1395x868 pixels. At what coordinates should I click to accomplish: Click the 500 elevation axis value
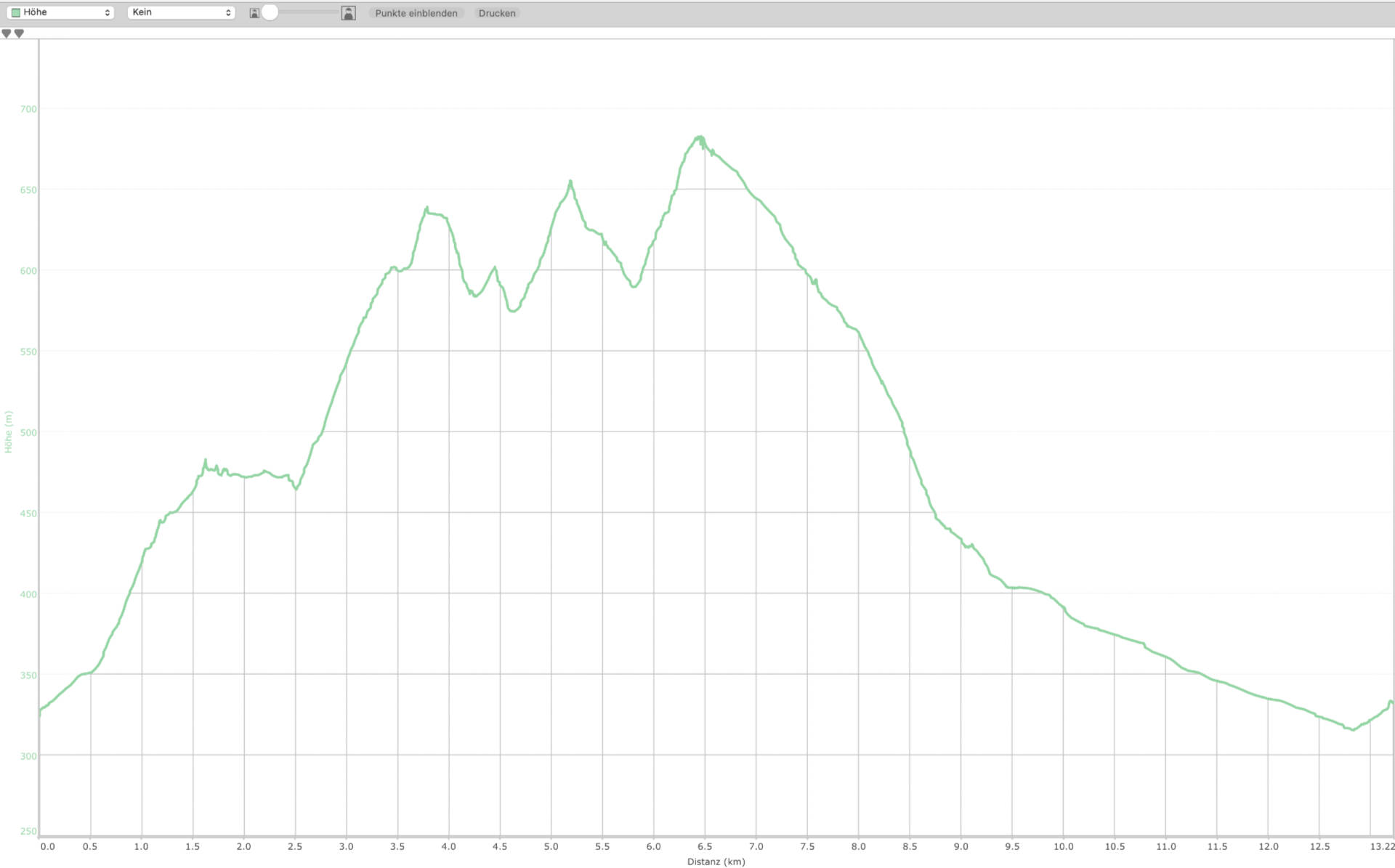[28, 432]
